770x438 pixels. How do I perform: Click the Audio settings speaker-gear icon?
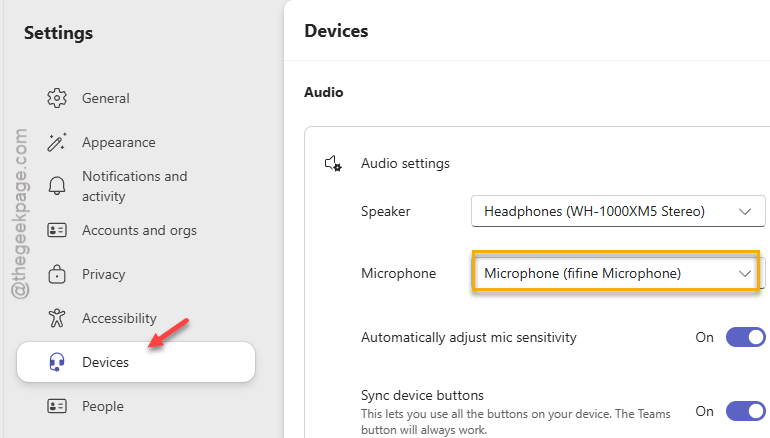(x=333, y=164)
